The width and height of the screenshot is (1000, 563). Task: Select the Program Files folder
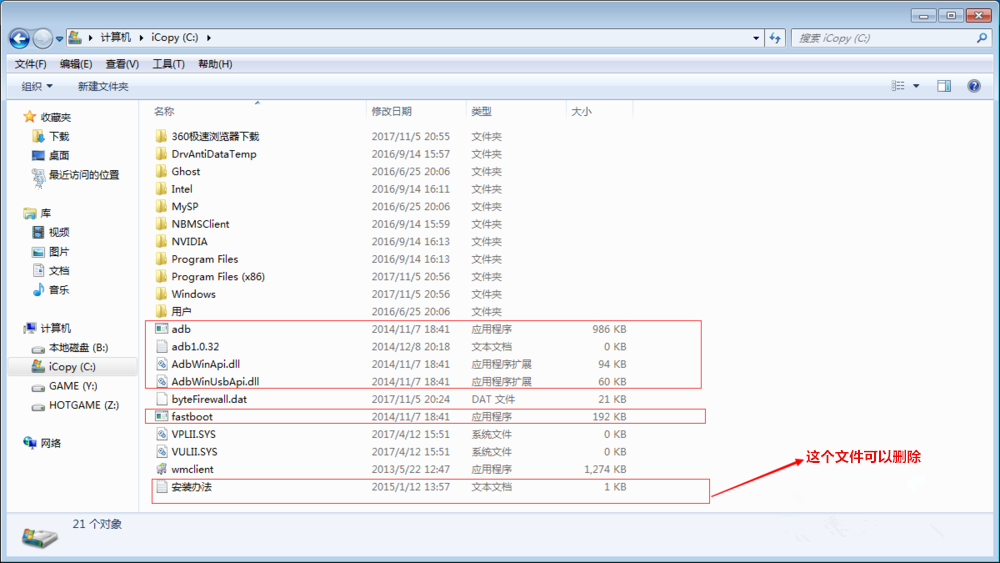coord(205,259)
